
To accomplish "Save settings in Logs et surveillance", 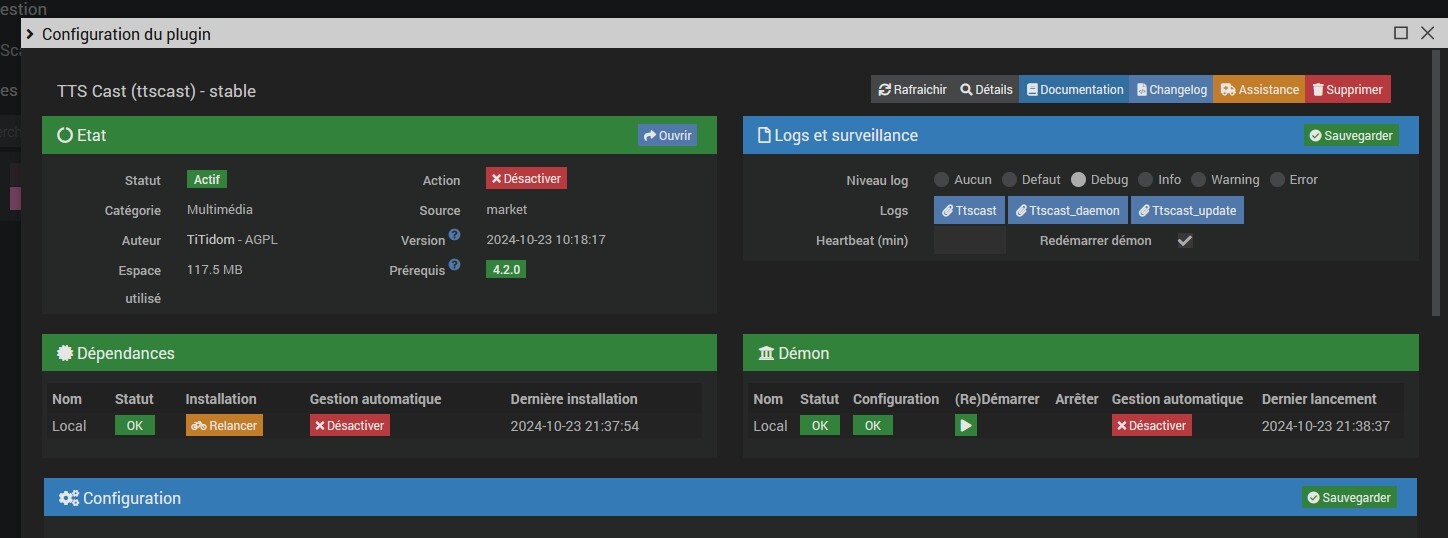I will (x=1349, y=135).
